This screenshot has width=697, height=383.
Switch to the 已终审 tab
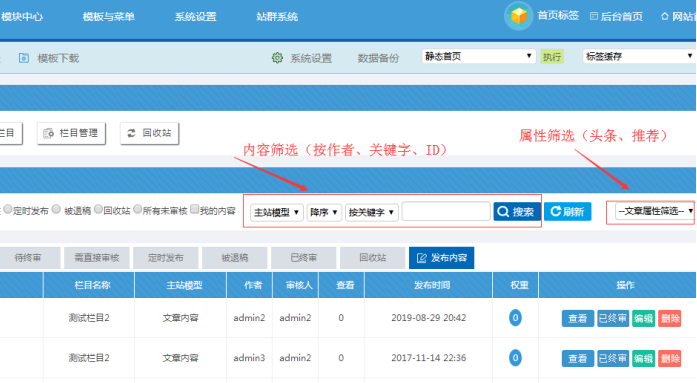click(x=304, y=258)
